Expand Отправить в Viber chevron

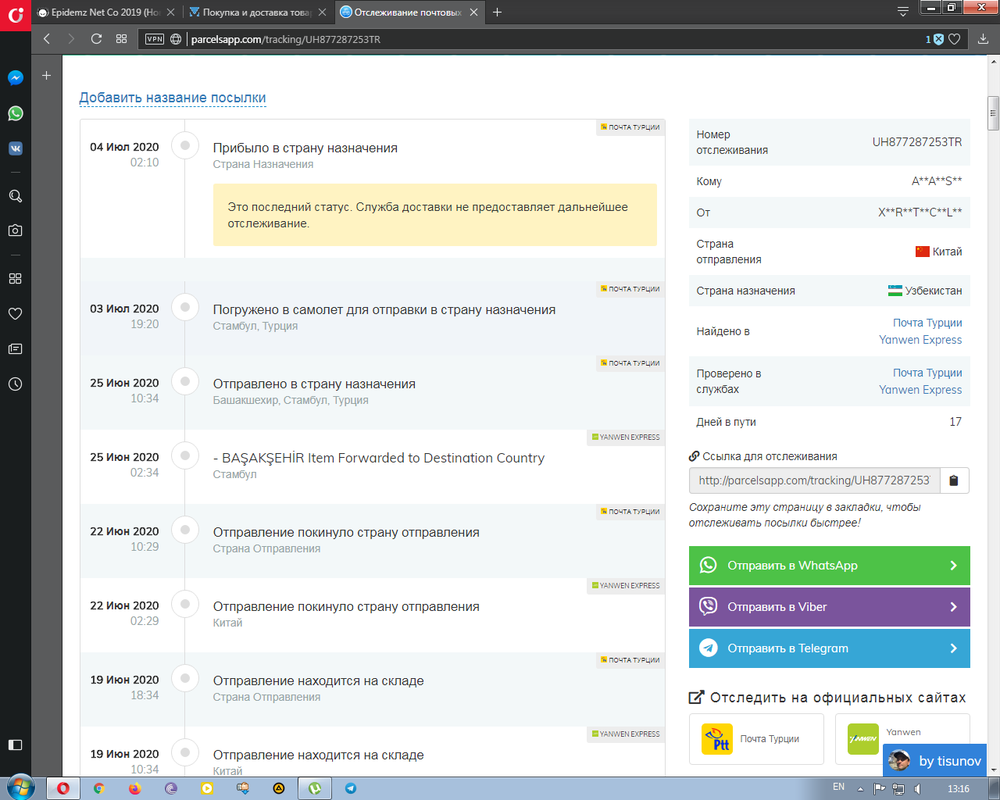pos(953,607)
